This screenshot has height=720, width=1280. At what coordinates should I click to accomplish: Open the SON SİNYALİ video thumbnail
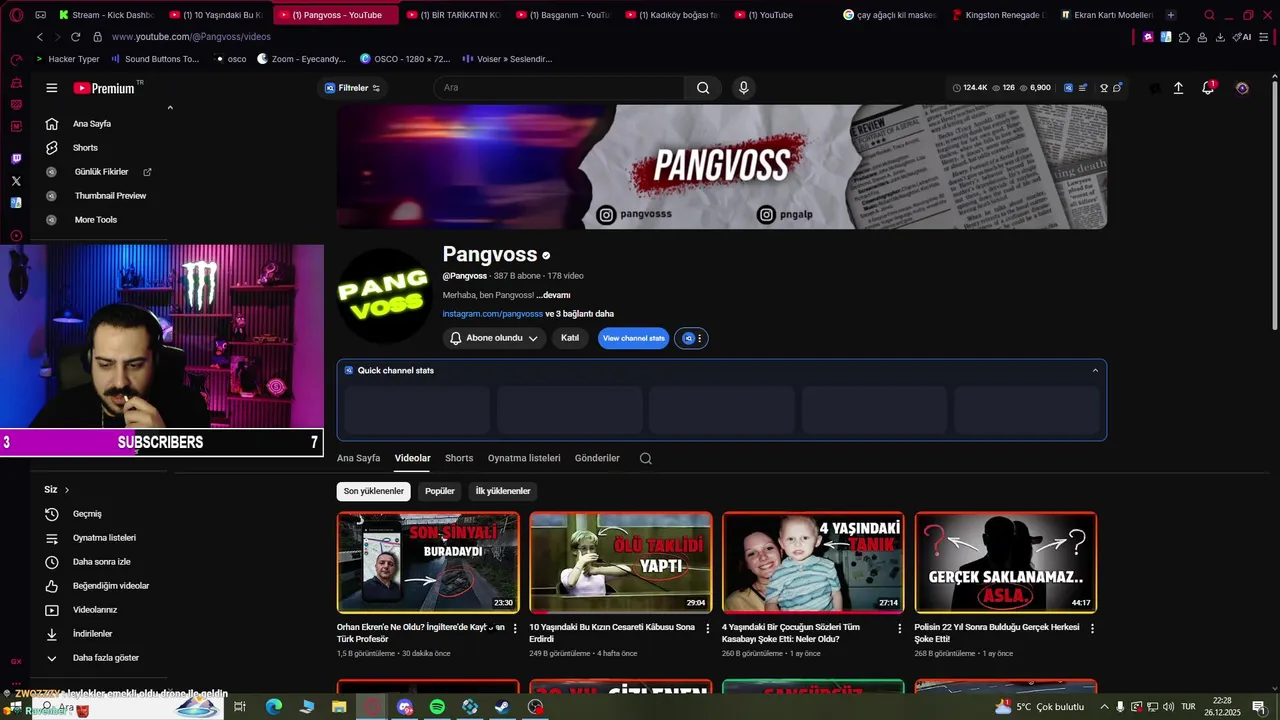[428, 562]
